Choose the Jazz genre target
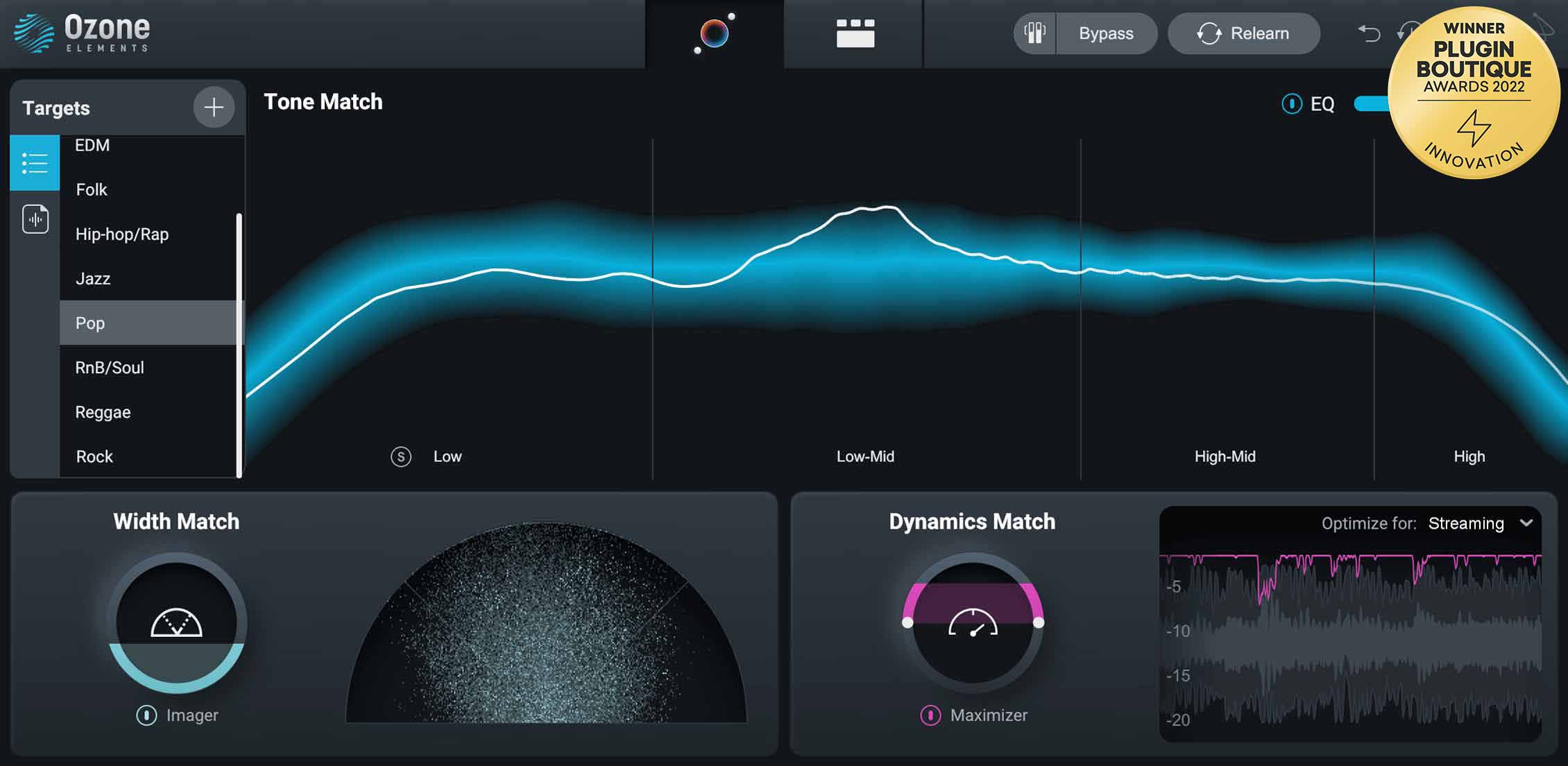 [93, 279]
